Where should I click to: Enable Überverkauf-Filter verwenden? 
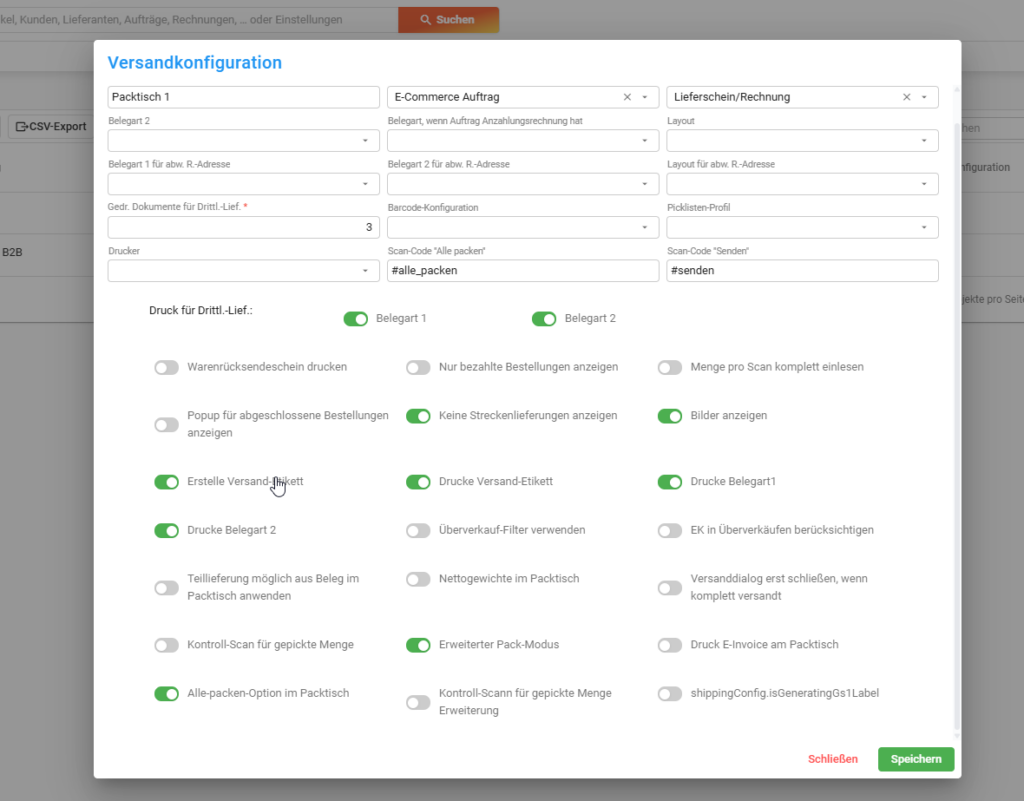pos(418,531)
